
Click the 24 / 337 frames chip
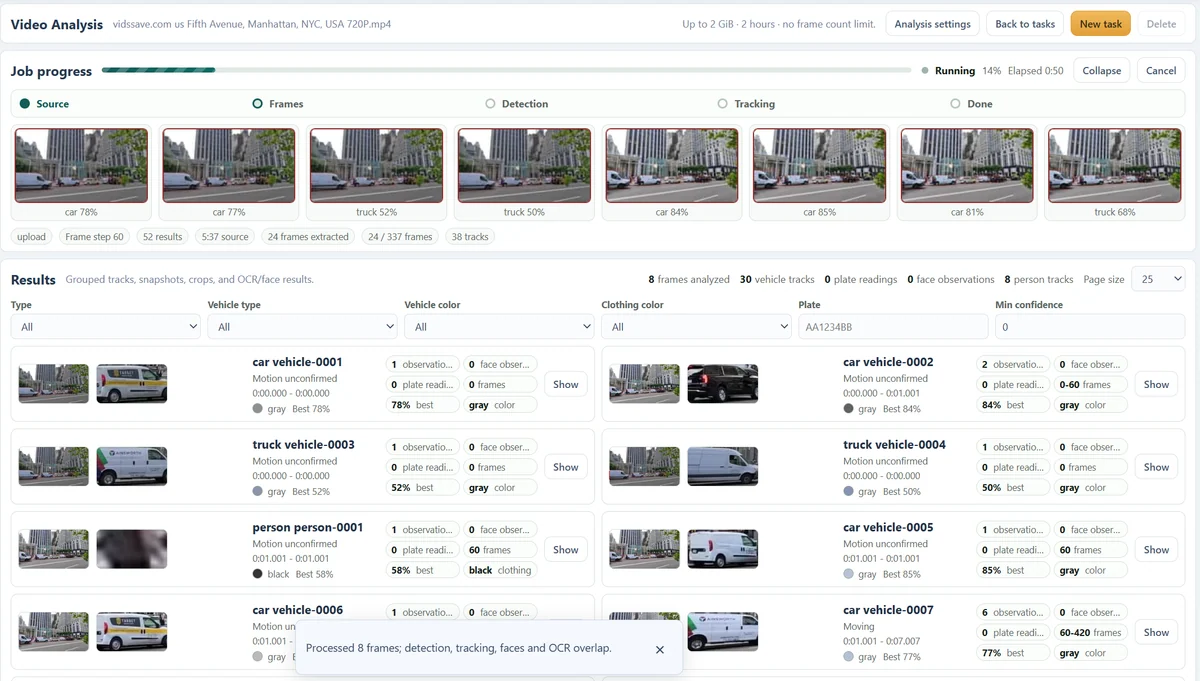pos(400,237)
